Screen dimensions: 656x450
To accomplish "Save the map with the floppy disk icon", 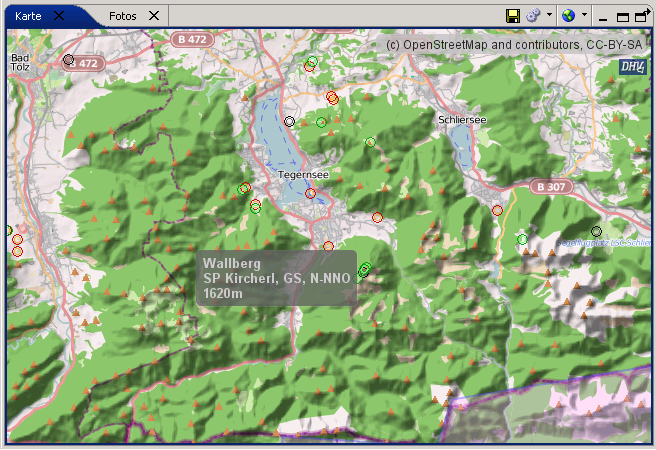I will click(512, 16).
